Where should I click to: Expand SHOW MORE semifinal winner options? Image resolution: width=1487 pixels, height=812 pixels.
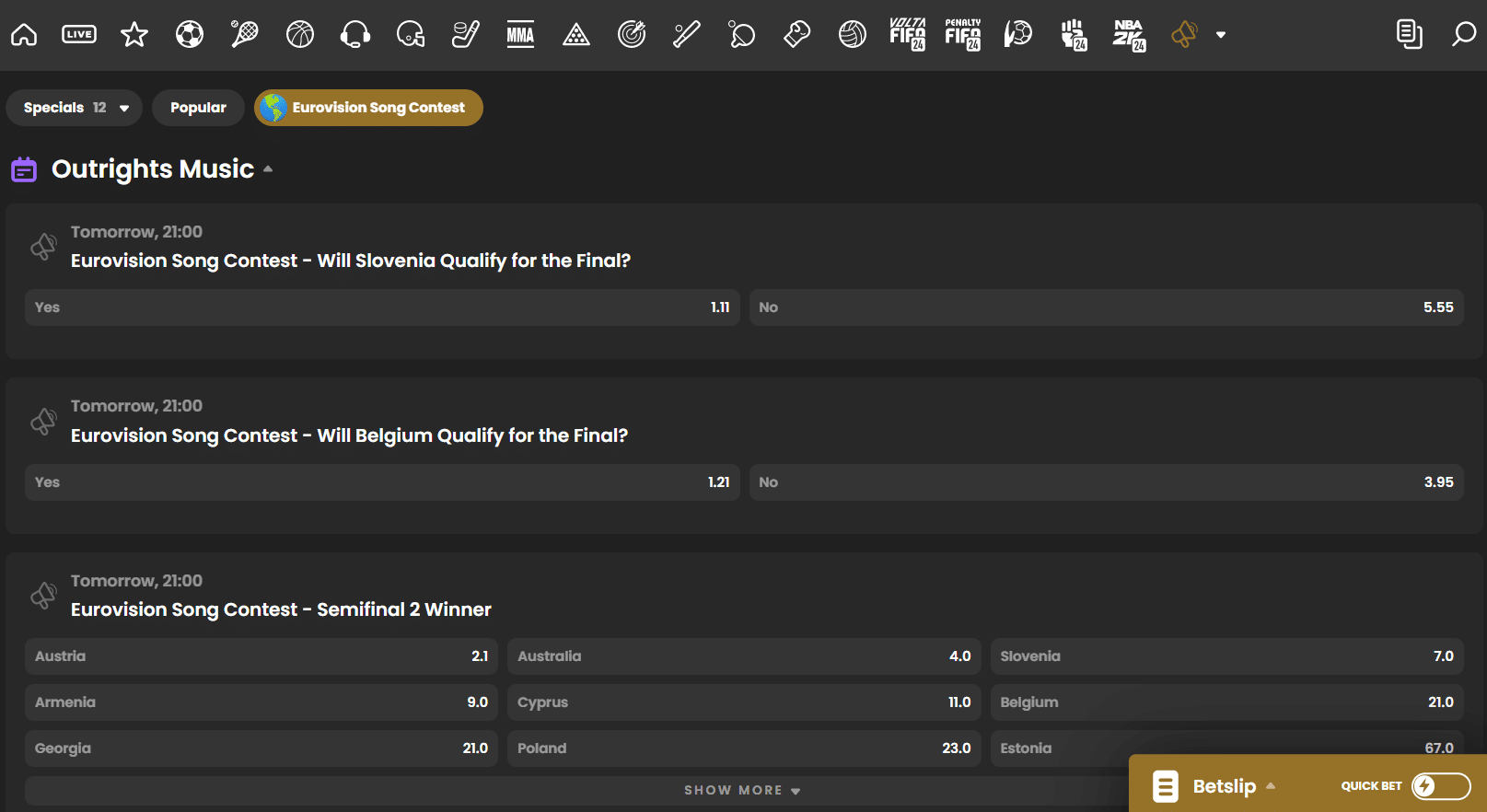tap(742, 791)
